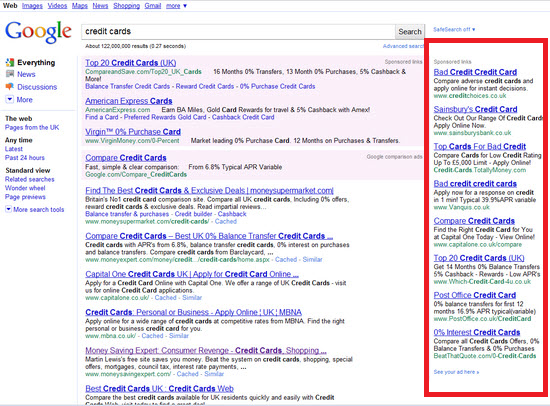550x406 pixels.
Task: Focus the search box containing 'credit cards'
Action: (x=239, y=32)
